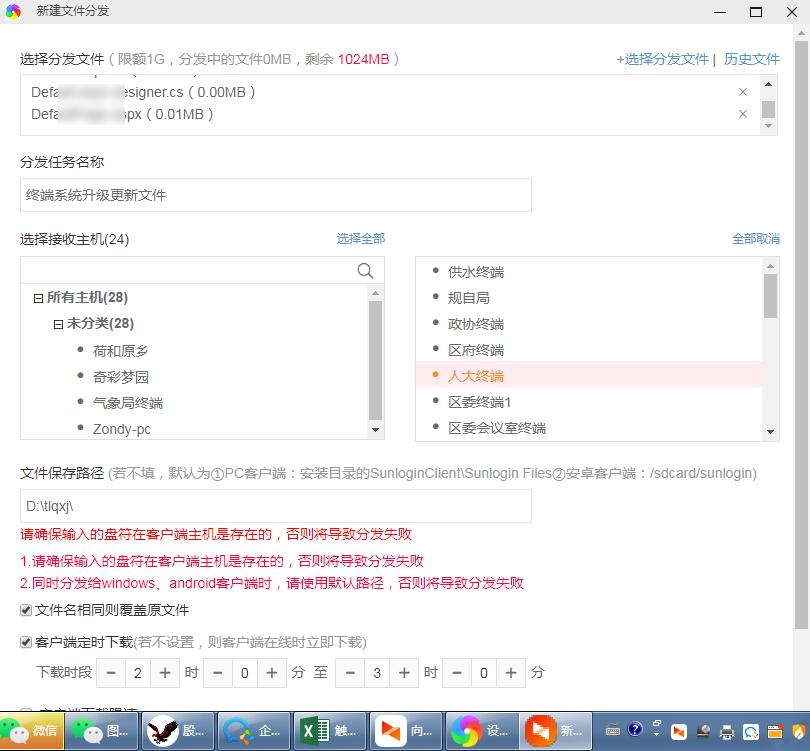
Task: Focus the file save path field D:\tlqxj\
Action: click(x=276, y=506)
